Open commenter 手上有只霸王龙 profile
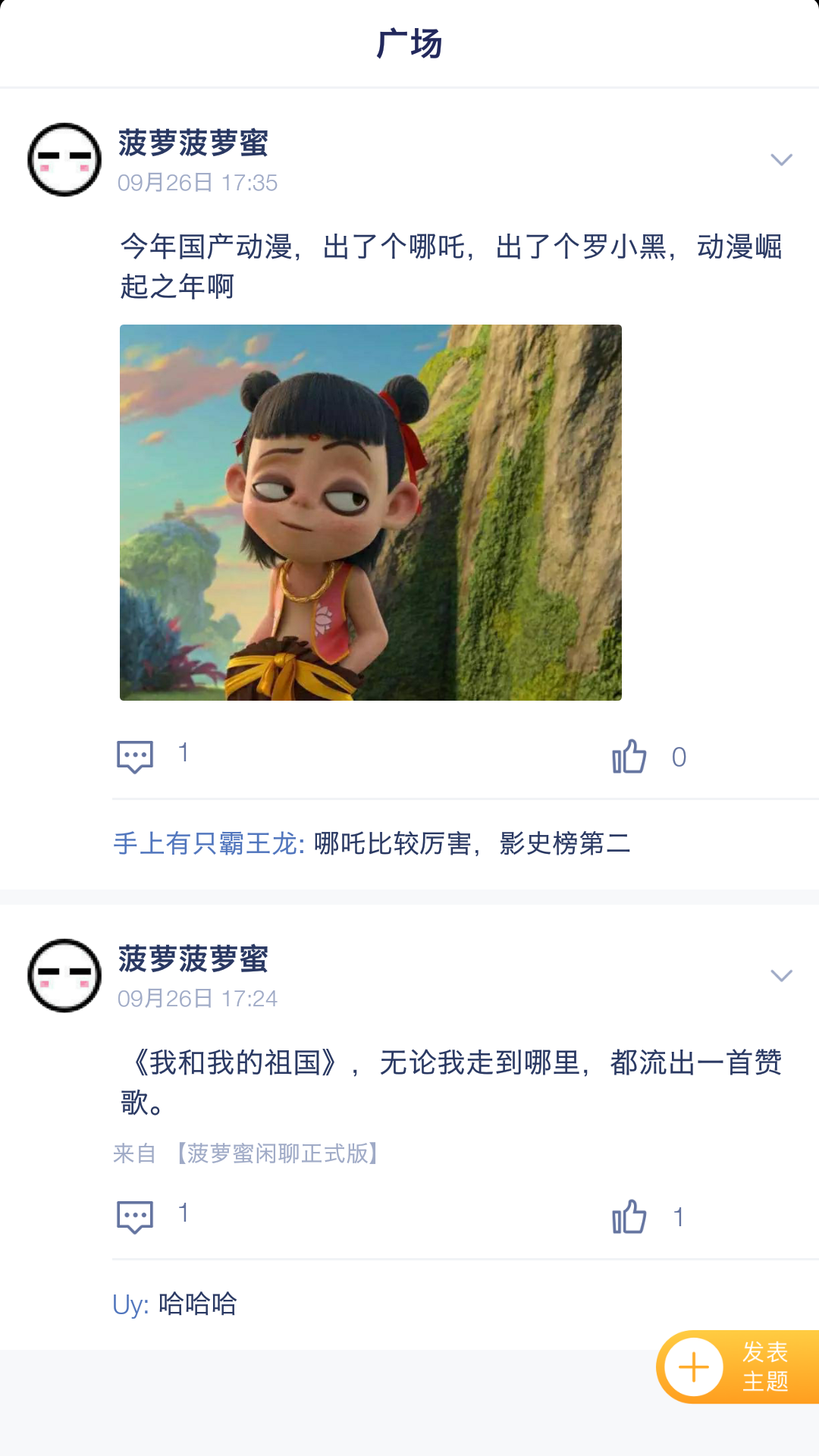Screen dimensions: 819x1456 209,843
